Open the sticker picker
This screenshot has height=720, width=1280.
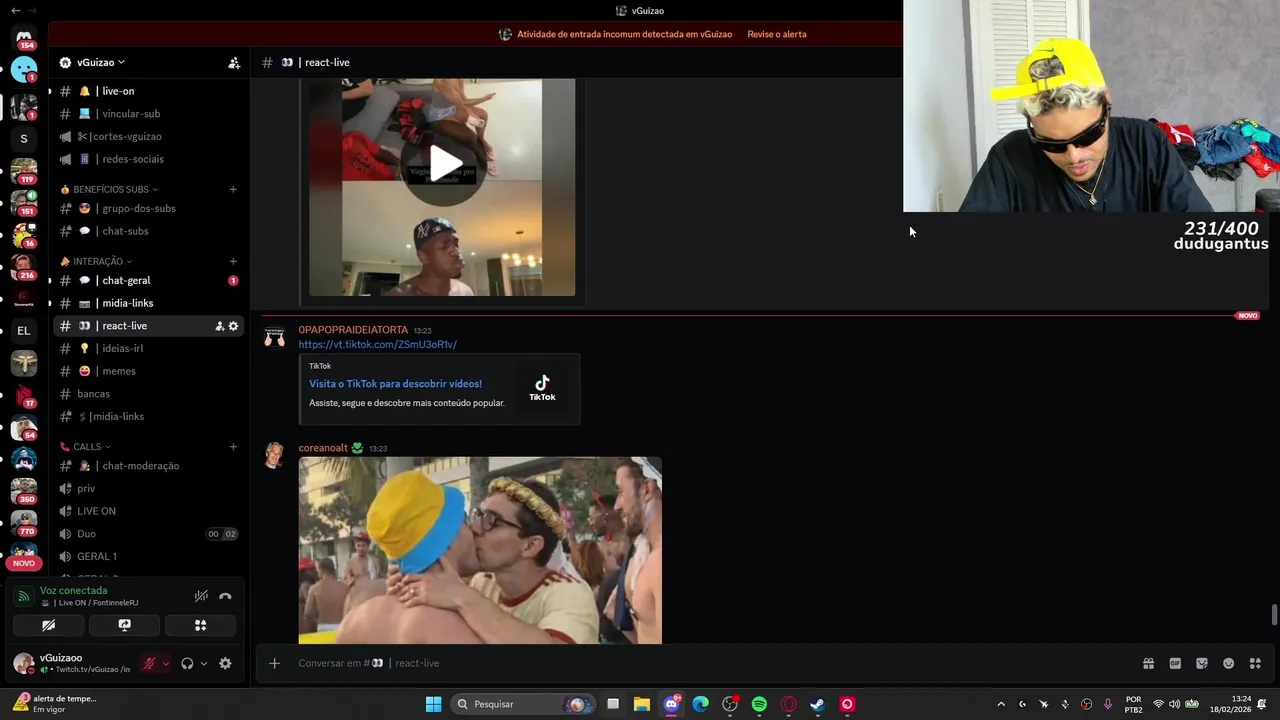pyautogui.click(x=1202, y=663)
